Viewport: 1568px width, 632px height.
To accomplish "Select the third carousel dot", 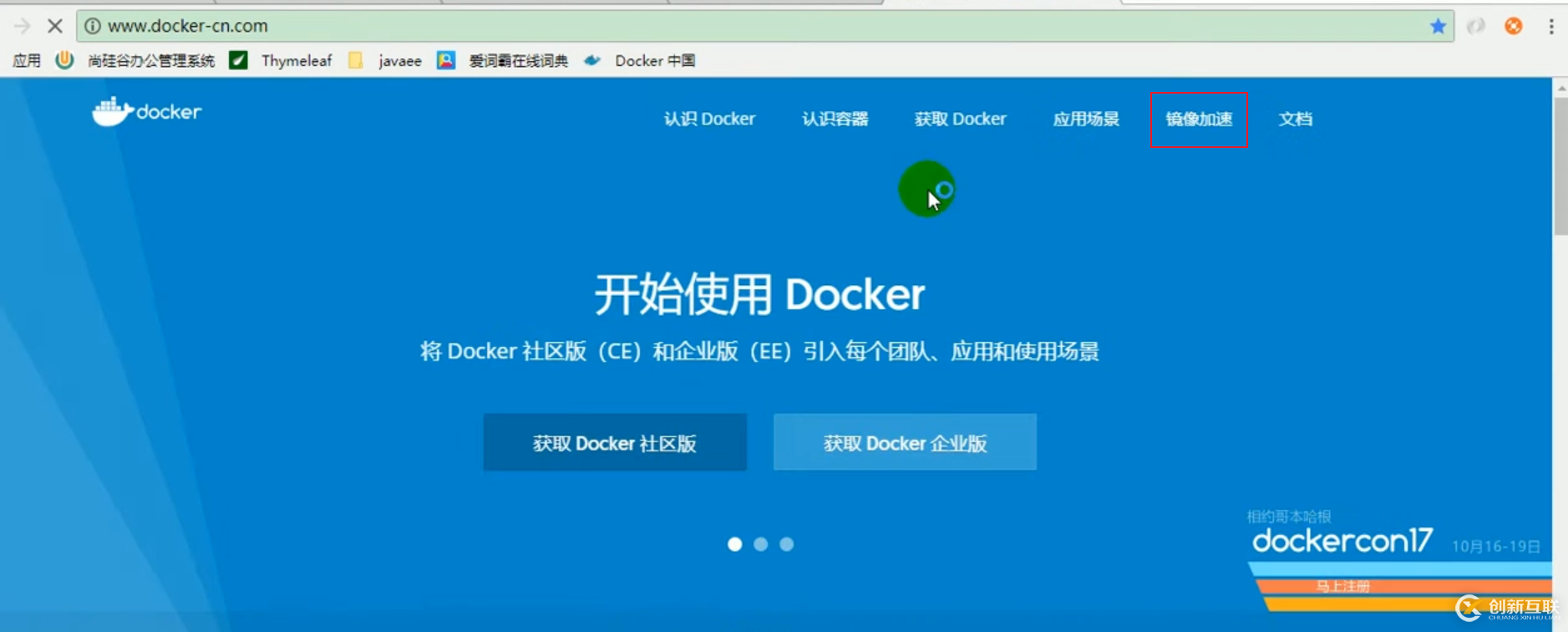I will (786, 544).
